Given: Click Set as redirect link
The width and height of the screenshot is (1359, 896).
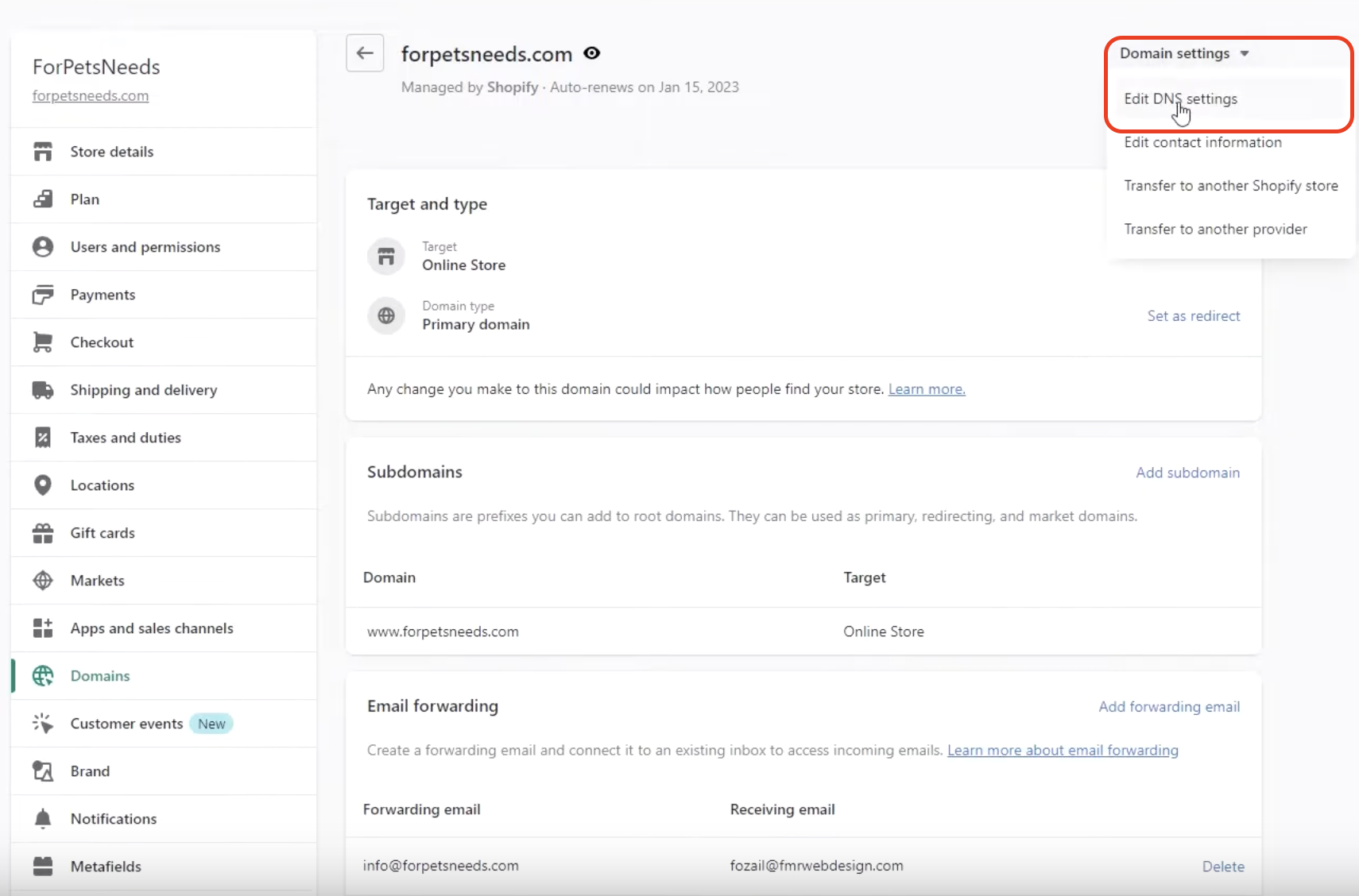Looking at the screenshot, I should click(x=1194, y=316).
